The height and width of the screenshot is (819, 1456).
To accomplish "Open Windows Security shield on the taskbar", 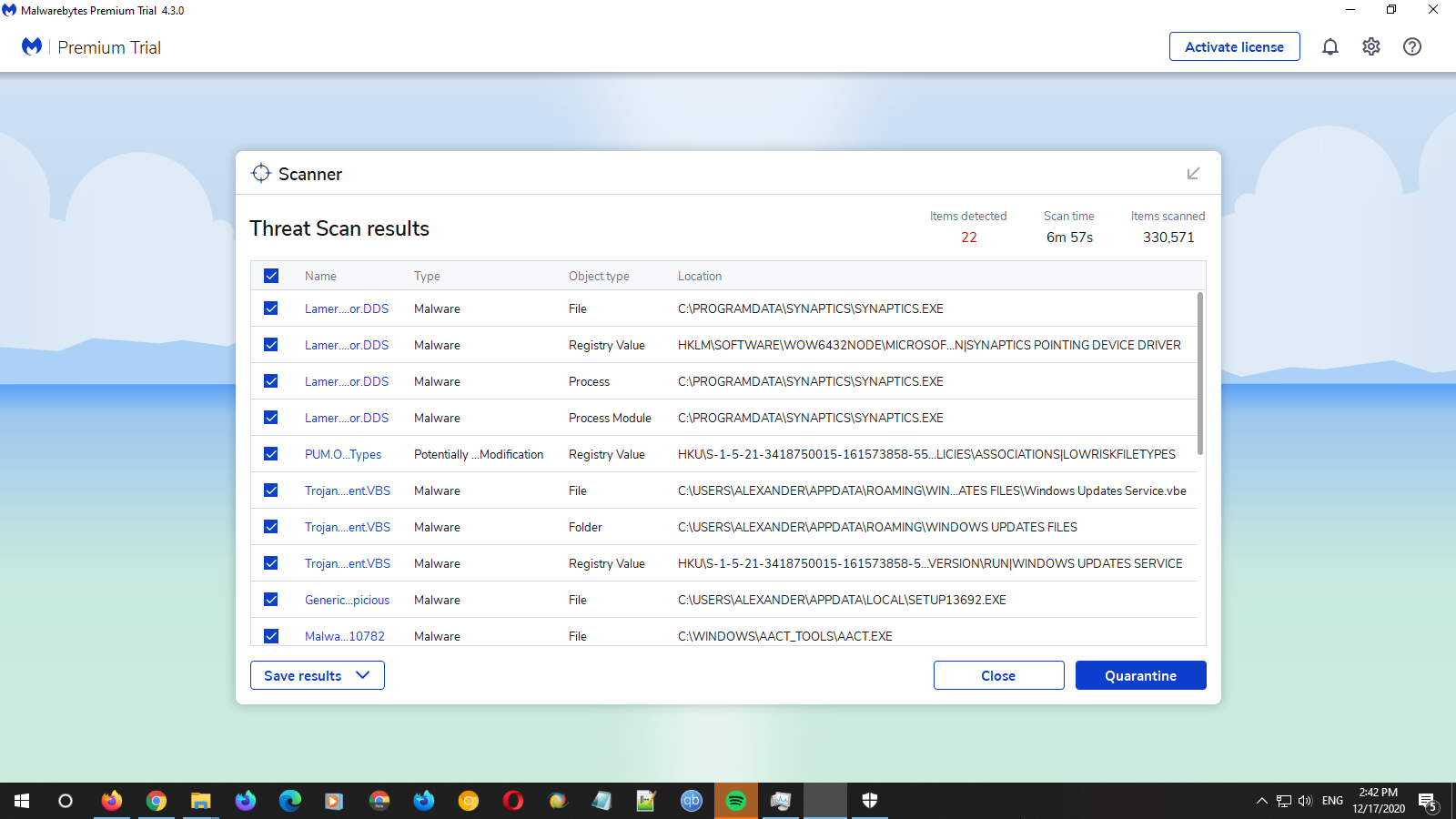I will tap(870, 801).
